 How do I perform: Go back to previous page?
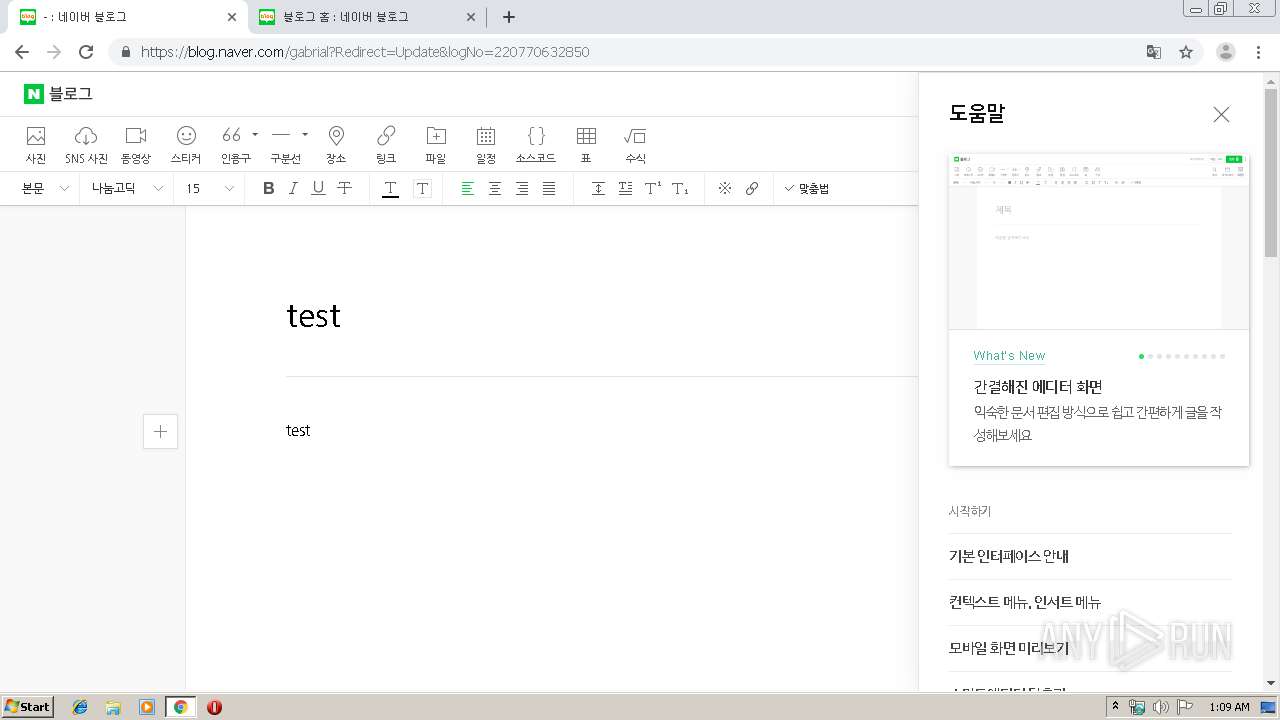[22, 52]
